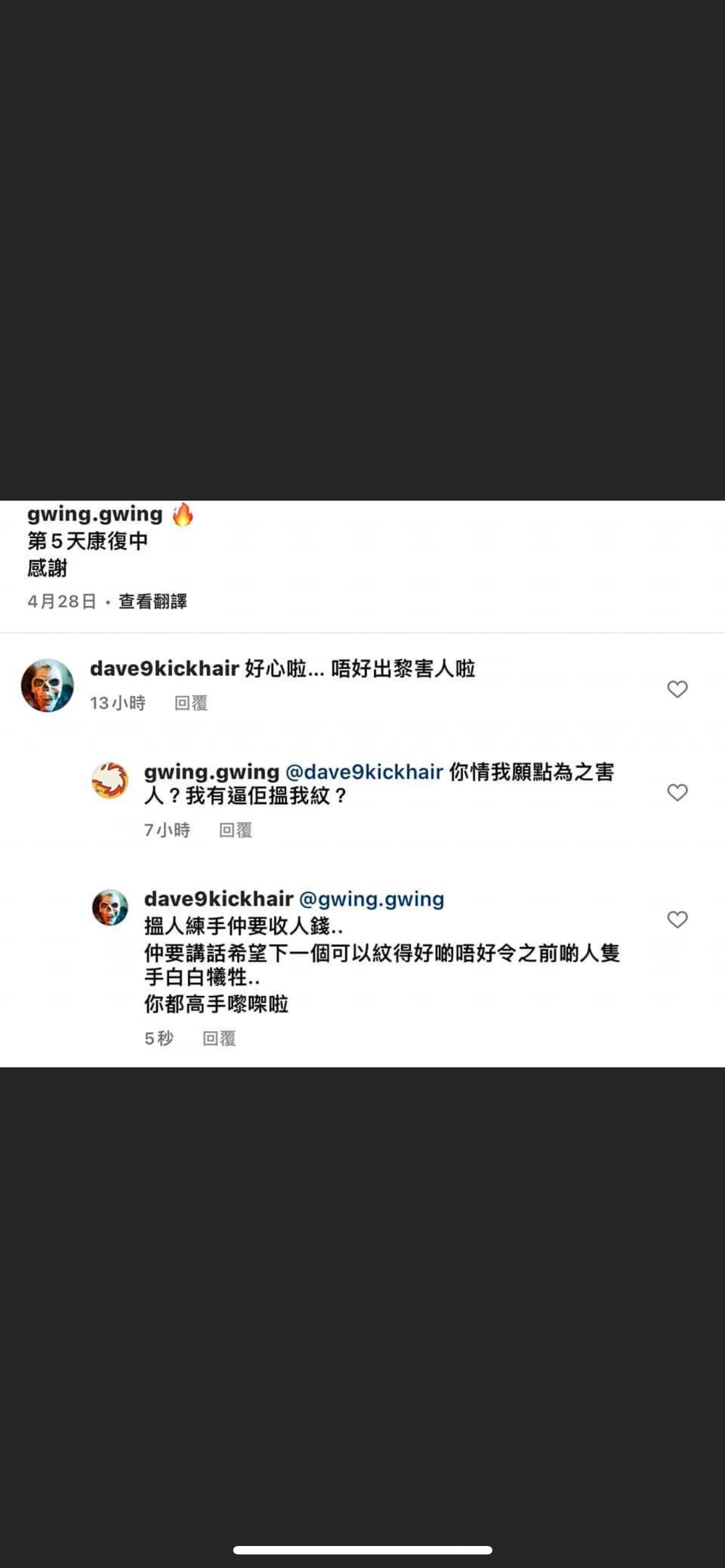Tap 回覆 under the 7小時 reply
Viewport: 725px width, 1568px height.
tap(235, 830)
